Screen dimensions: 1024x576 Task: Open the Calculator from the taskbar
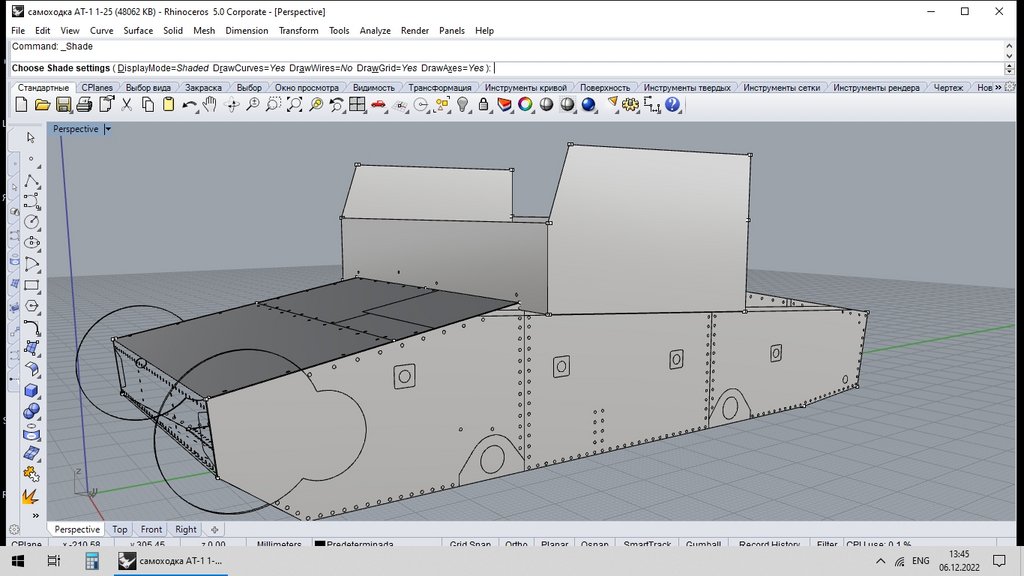pyautogui.click(x=92, y=561)
